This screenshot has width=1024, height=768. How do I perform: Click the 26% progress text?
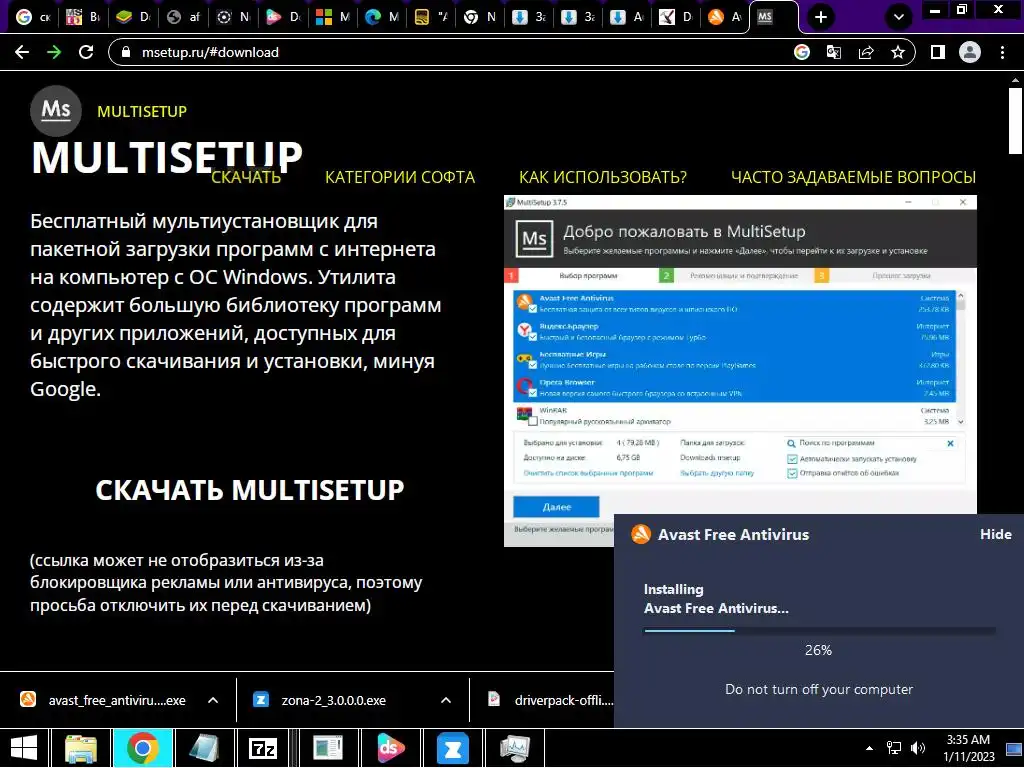click(x=818, y=650)
